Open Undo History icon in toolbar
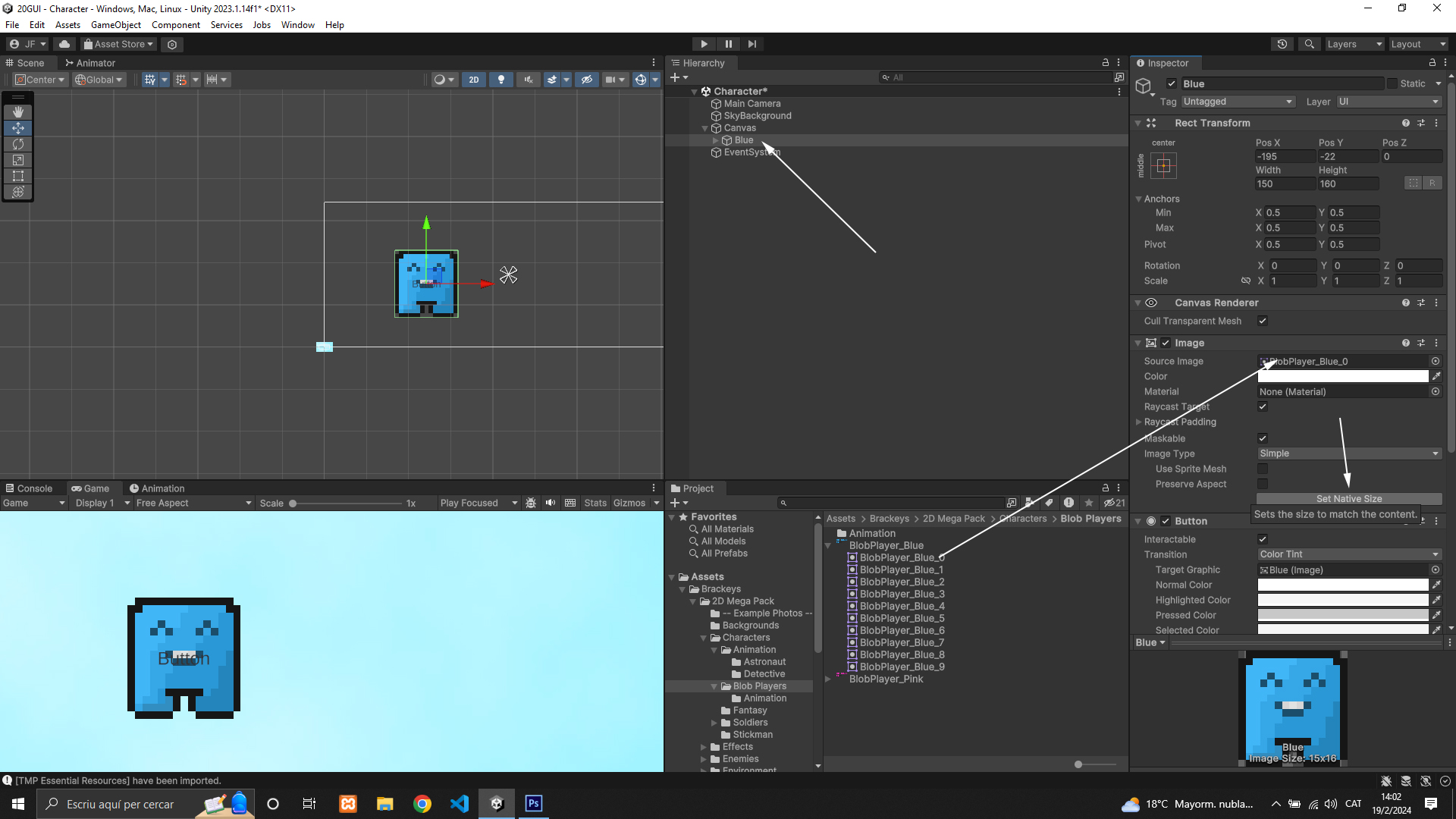The width and height of the screenshot is (1456, 819). (x=1282, y=44)
